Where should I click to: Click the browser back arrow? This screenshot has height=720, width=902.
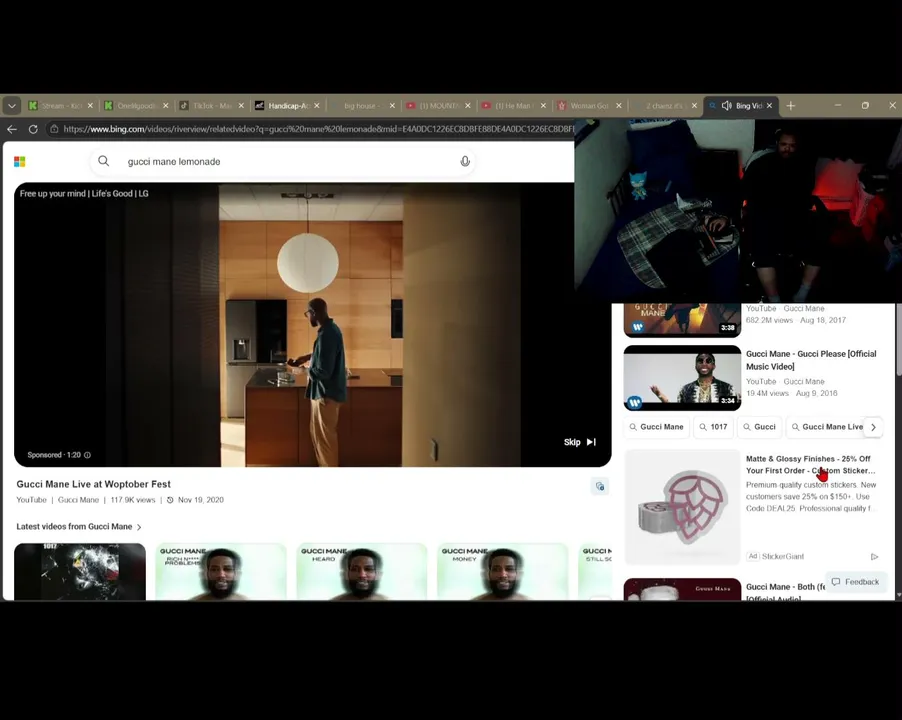click(x=12, y=129)
